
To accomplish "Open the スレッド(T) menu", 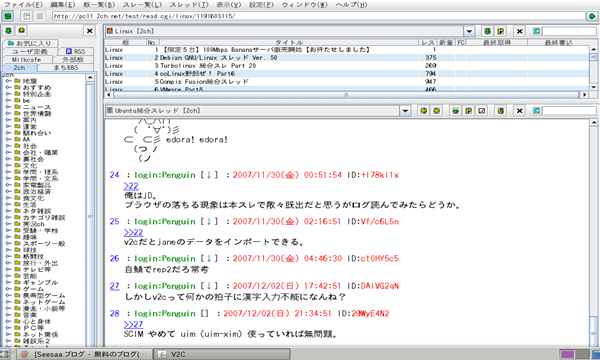I will tap(189, 5).
